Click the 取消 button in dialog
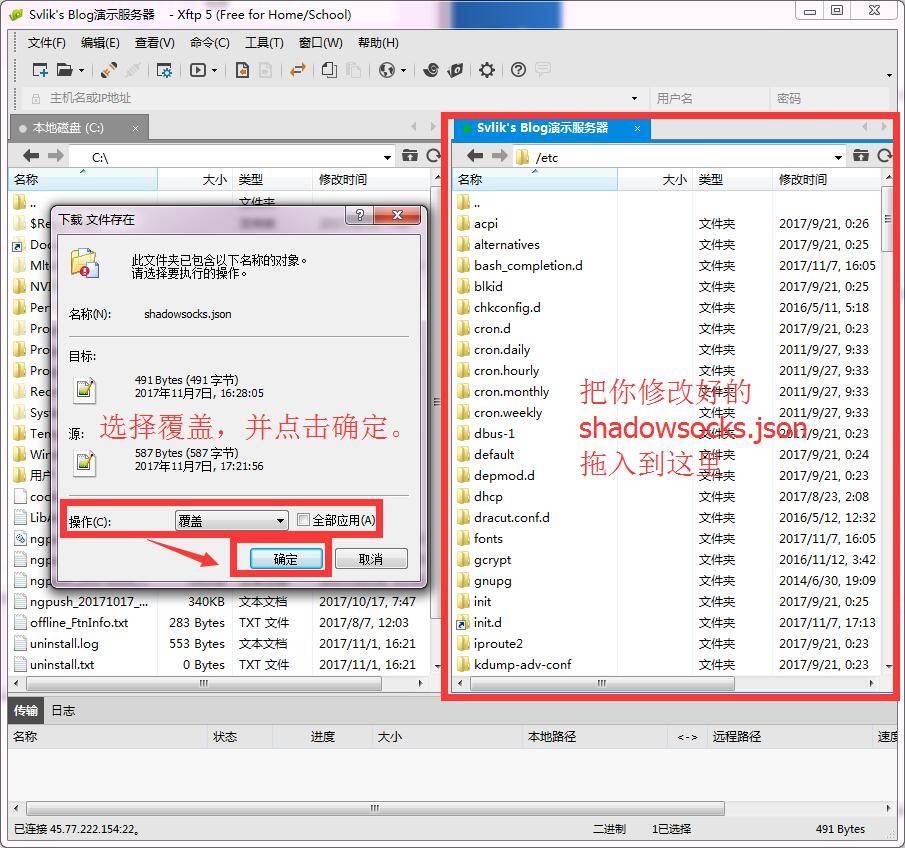Screen dimensions: 905x848 pos(371,559)
